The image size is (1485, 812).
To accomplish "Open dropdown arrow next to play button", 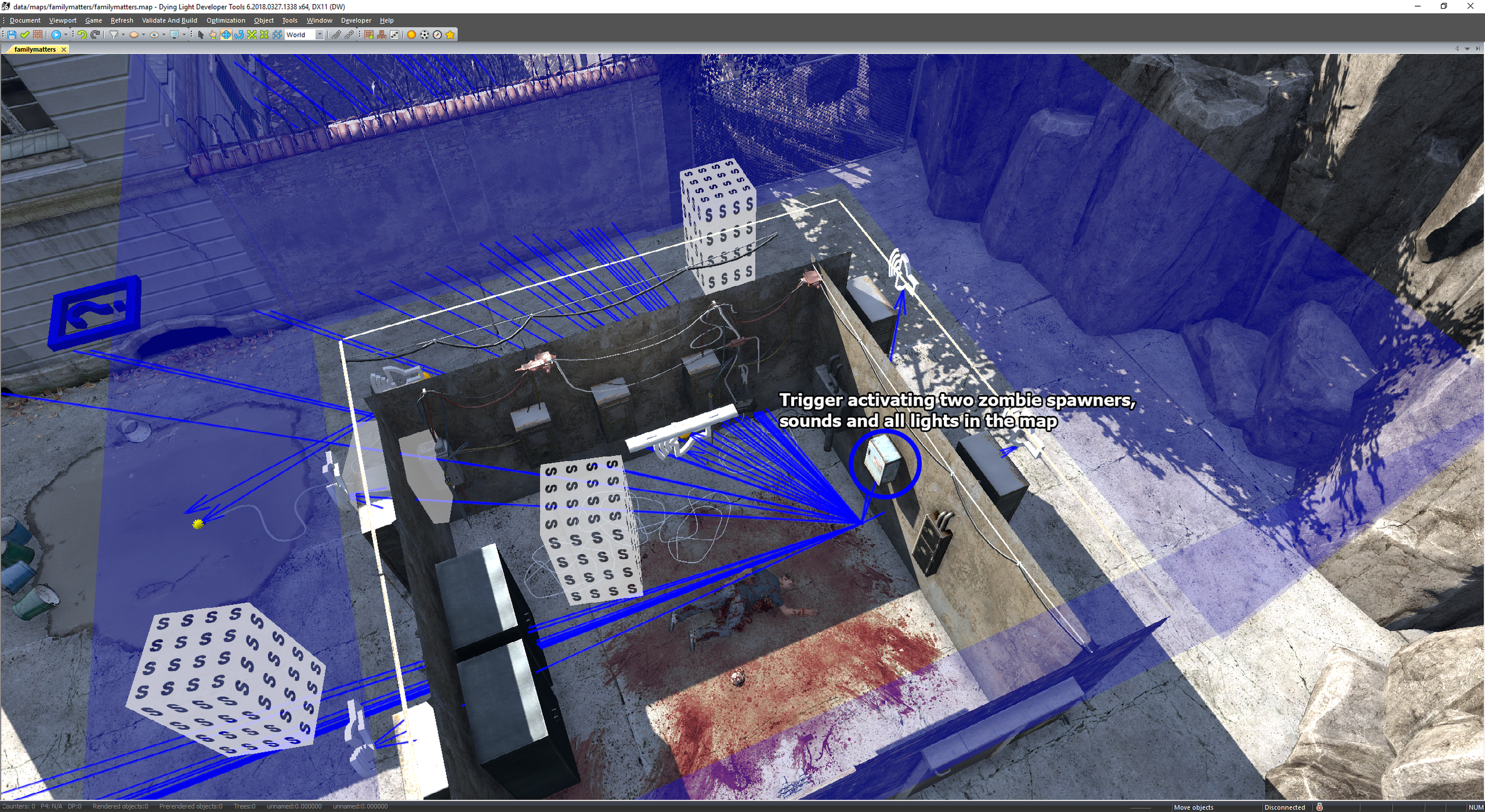I will pyautogui.click(x=65, y=34).
